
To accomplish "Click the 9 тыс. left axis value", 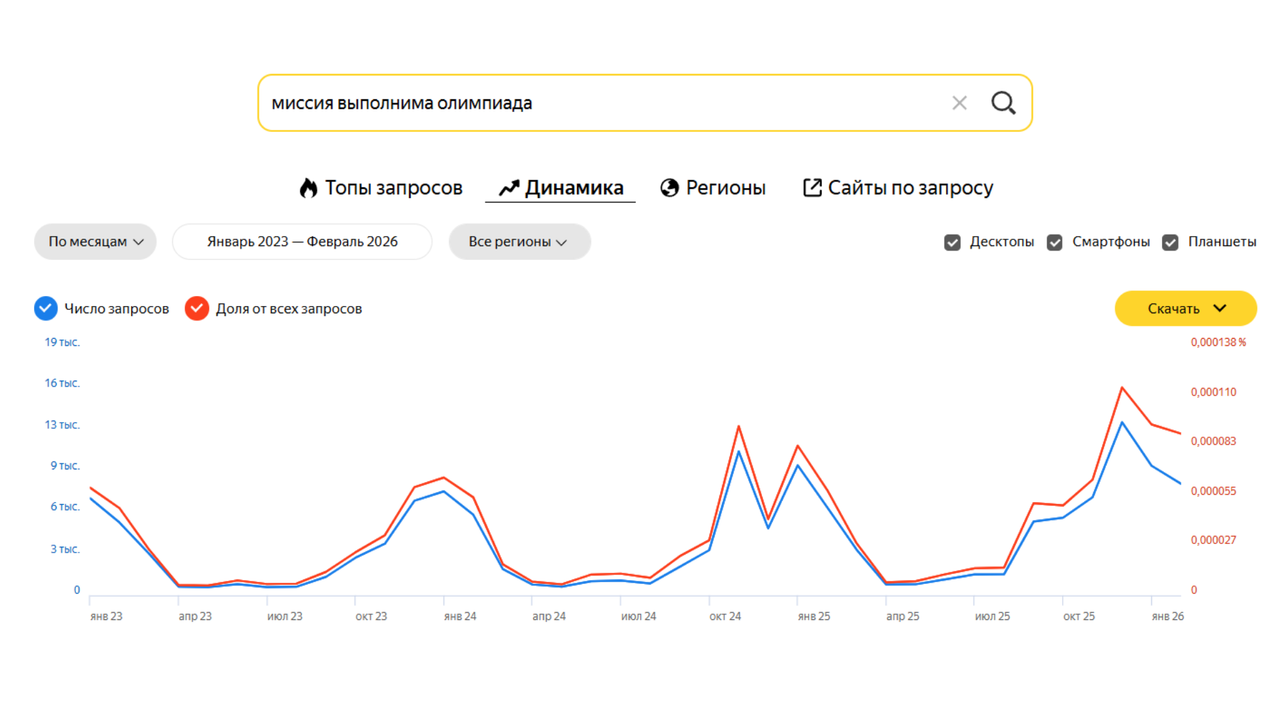I will click(x=65, y=466).
